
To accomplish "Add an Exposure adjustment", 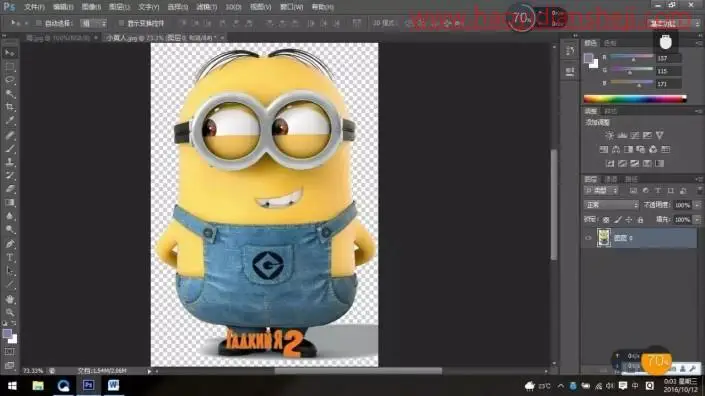I will [x=647, y=135].
